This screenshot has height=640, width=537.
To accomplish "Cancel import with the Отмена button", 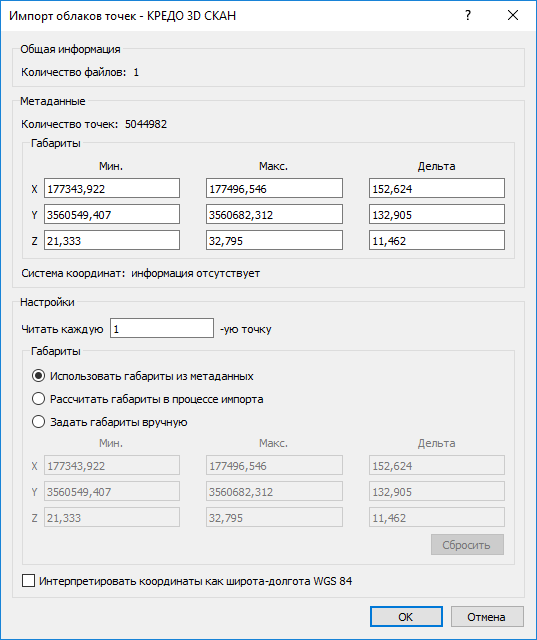I will (487, 617).
